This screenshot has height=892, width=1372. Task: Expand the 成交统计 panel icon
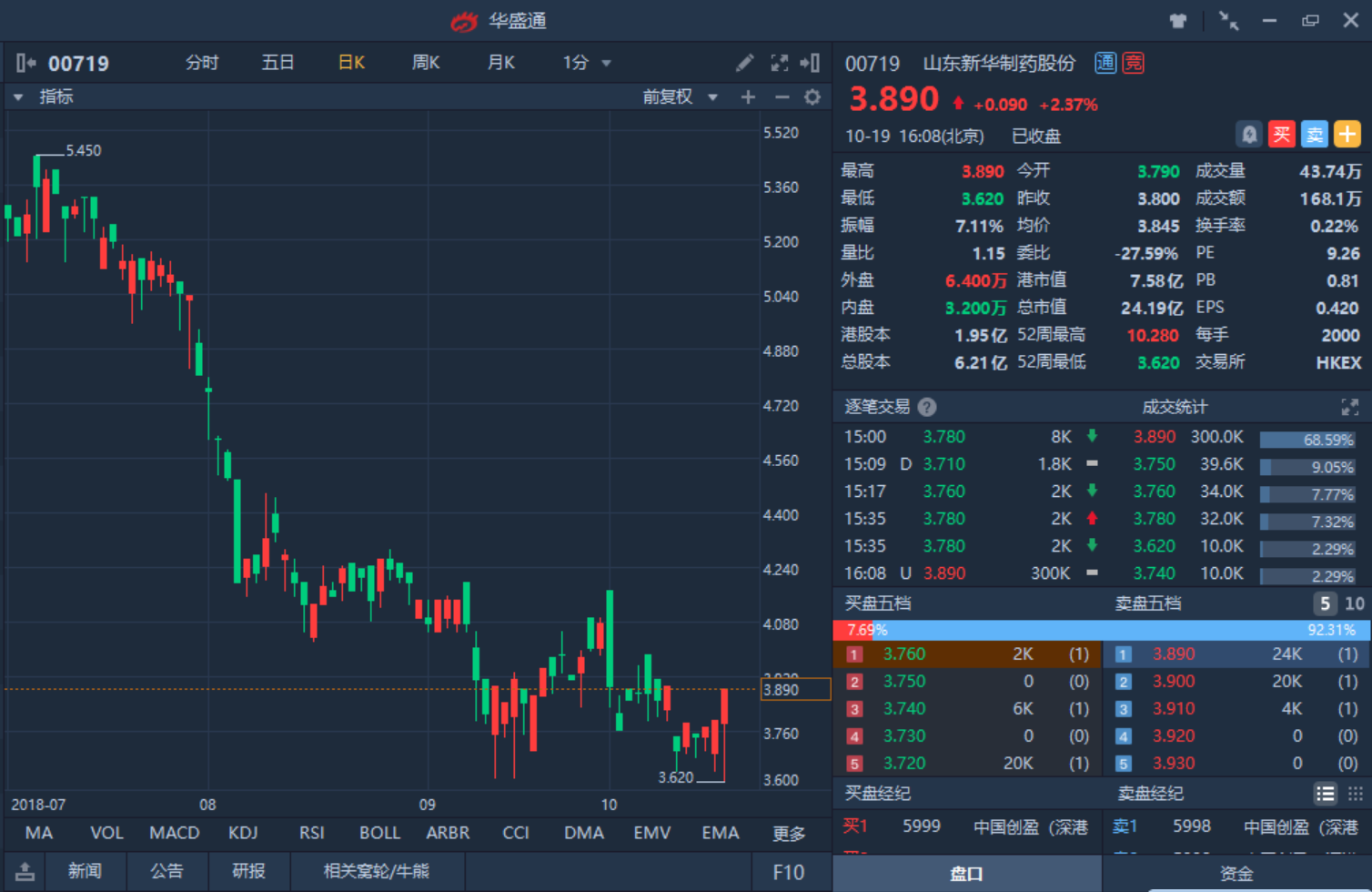click(1349, 407)
